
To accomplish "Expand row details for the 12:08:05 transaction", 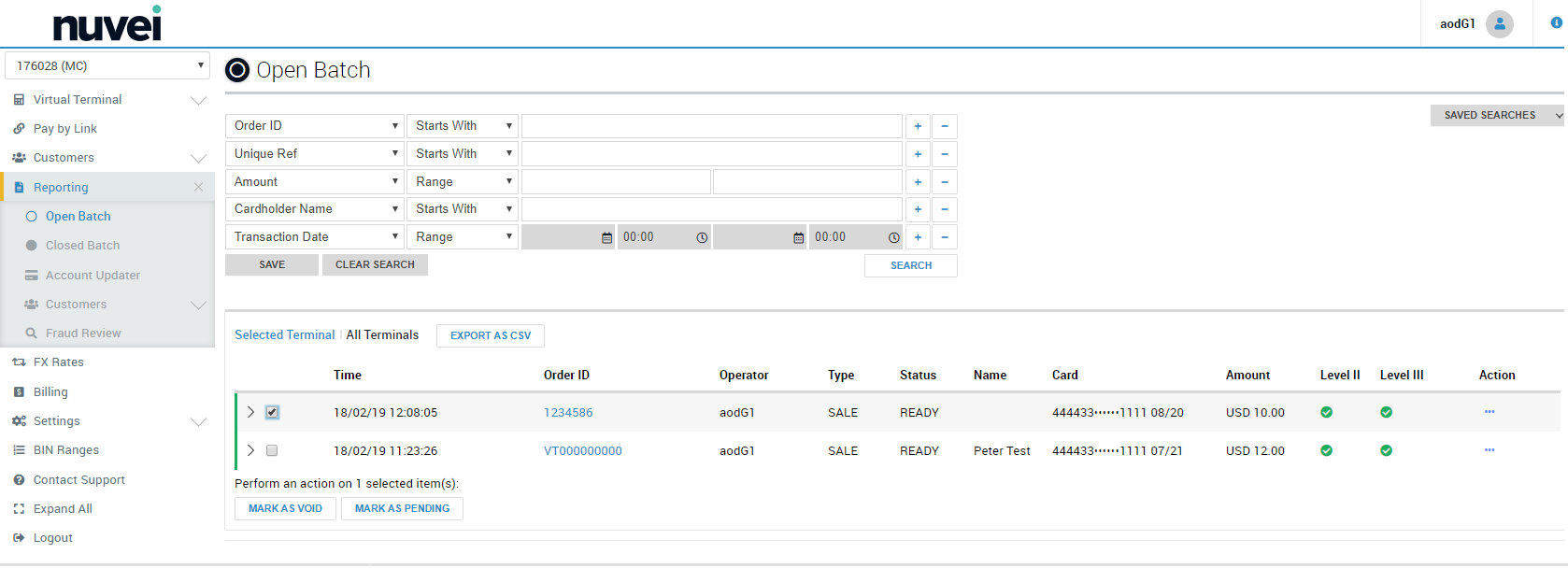I will tap(250, 412).
